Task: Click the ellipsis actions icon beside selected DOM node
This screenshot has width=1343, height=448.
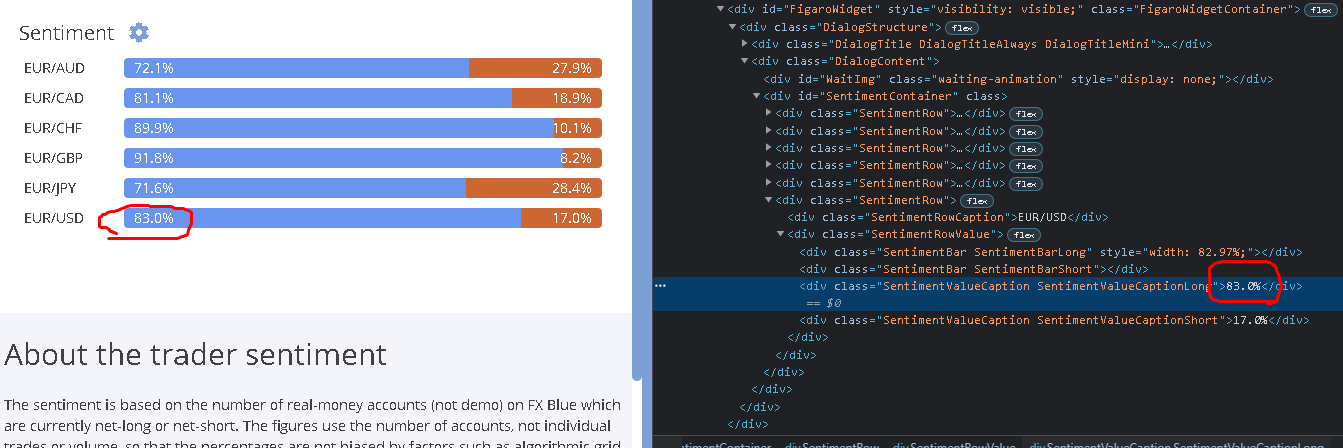Action: [660, 286]
